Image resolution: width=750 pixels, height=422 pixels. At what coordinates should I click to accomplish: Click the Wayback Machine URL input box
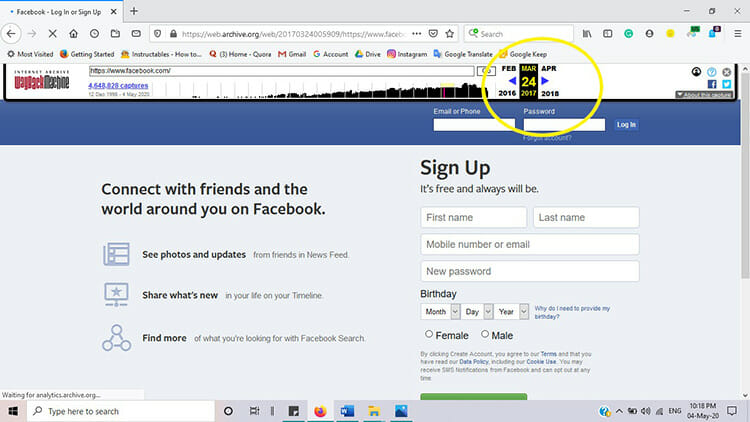pyautogui.click(x=281, y=71)
